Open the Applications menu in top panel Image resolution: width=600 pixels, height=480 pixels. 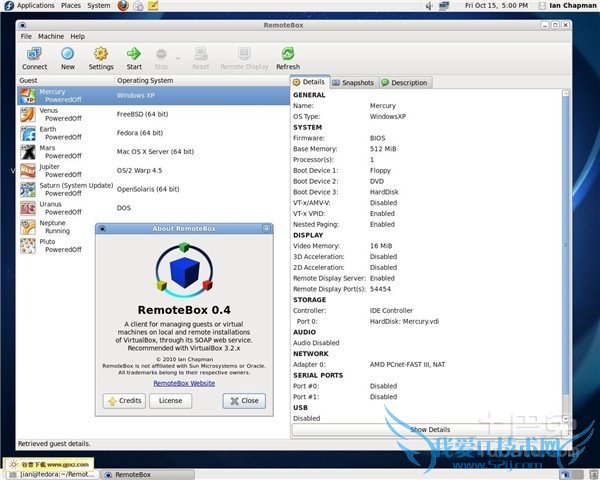click(x=35, y=6)
